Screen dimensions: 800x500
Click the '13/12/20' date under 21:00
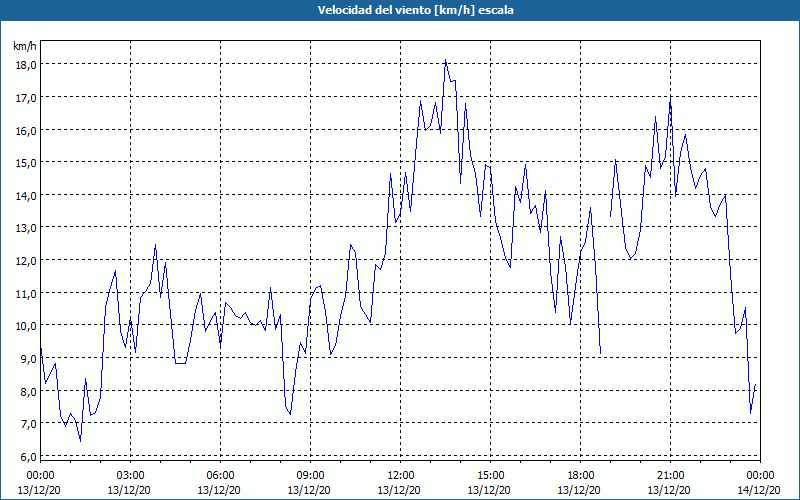[x=669, y=490]
